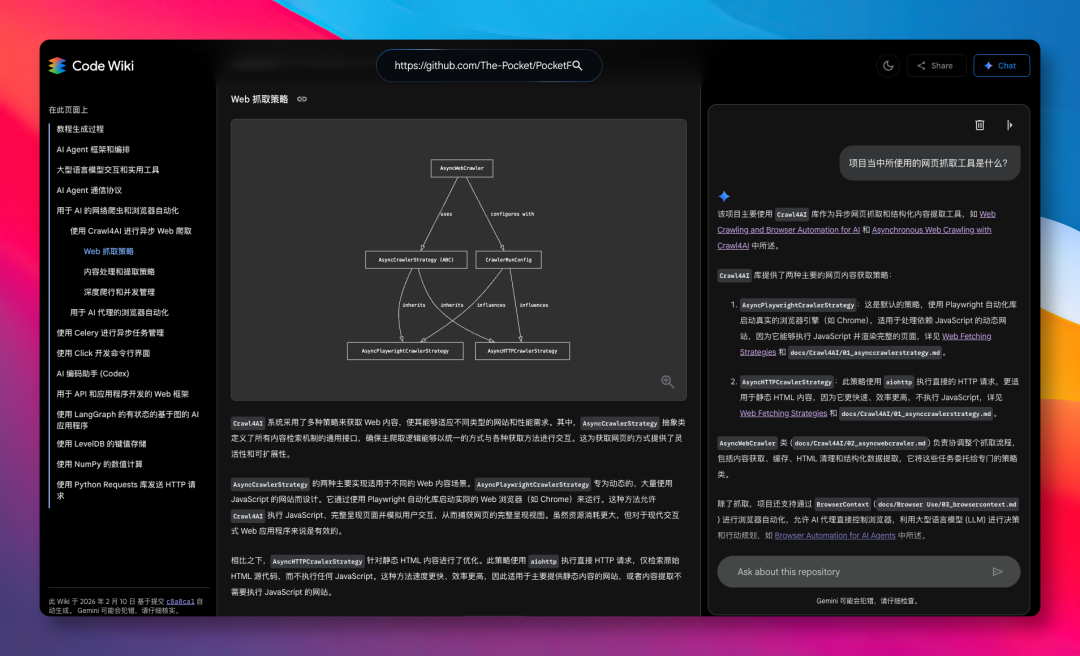Toggle dark mode moon icon

click(888, 65)
